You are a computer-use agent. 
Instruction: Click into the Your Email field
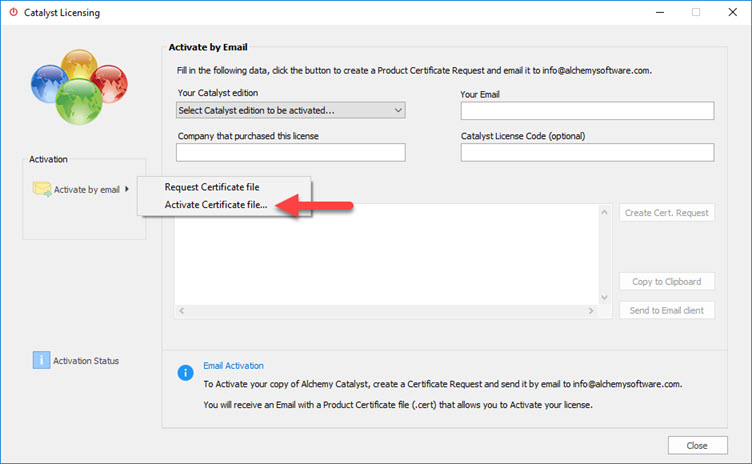point(587,110)
